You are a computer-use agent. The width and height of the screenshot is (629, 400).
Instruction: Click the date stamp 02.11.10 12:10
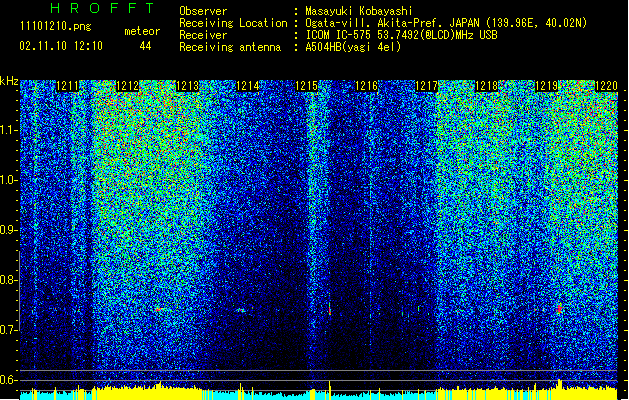click(61, 46)
